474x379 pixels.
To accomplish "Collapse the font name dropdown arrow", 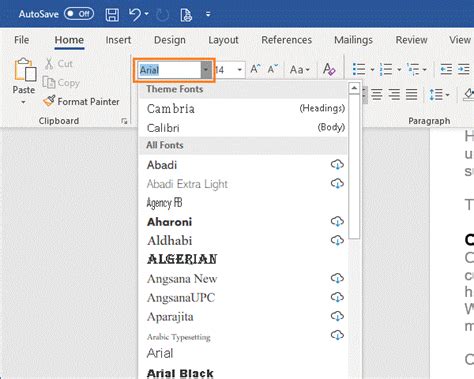I will click(x=206, y=70).
